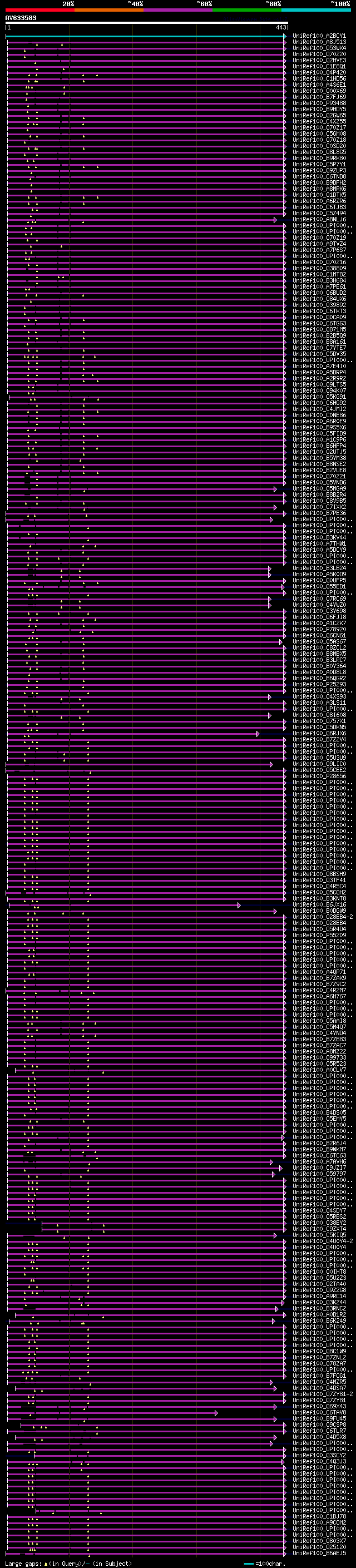Select the UniRef100_Q2HVE3 entry
The width and height of the screenshot is (356, 1568).
point(319,60)
